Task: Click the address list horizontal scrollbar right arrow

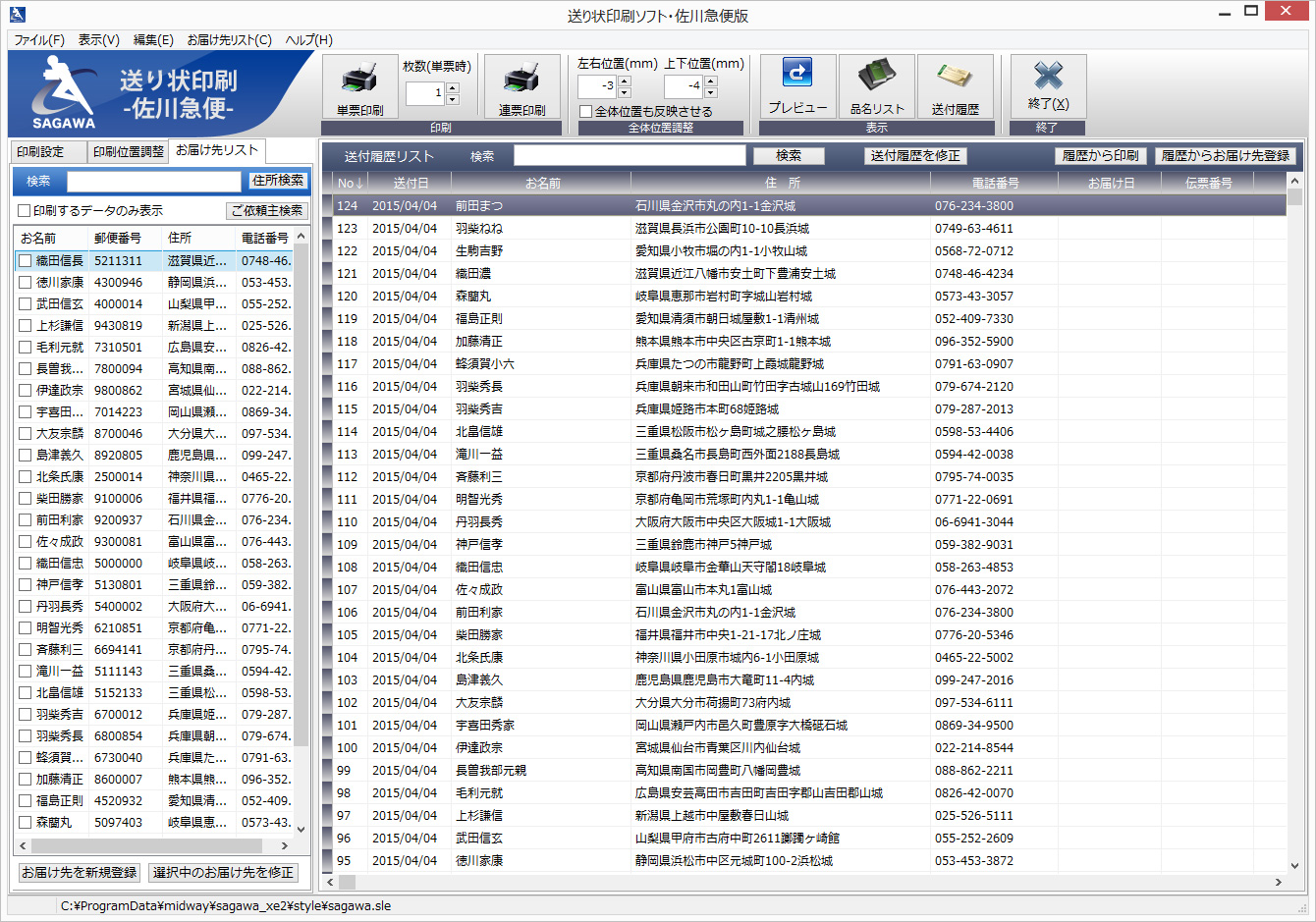Action: (285, 845)
